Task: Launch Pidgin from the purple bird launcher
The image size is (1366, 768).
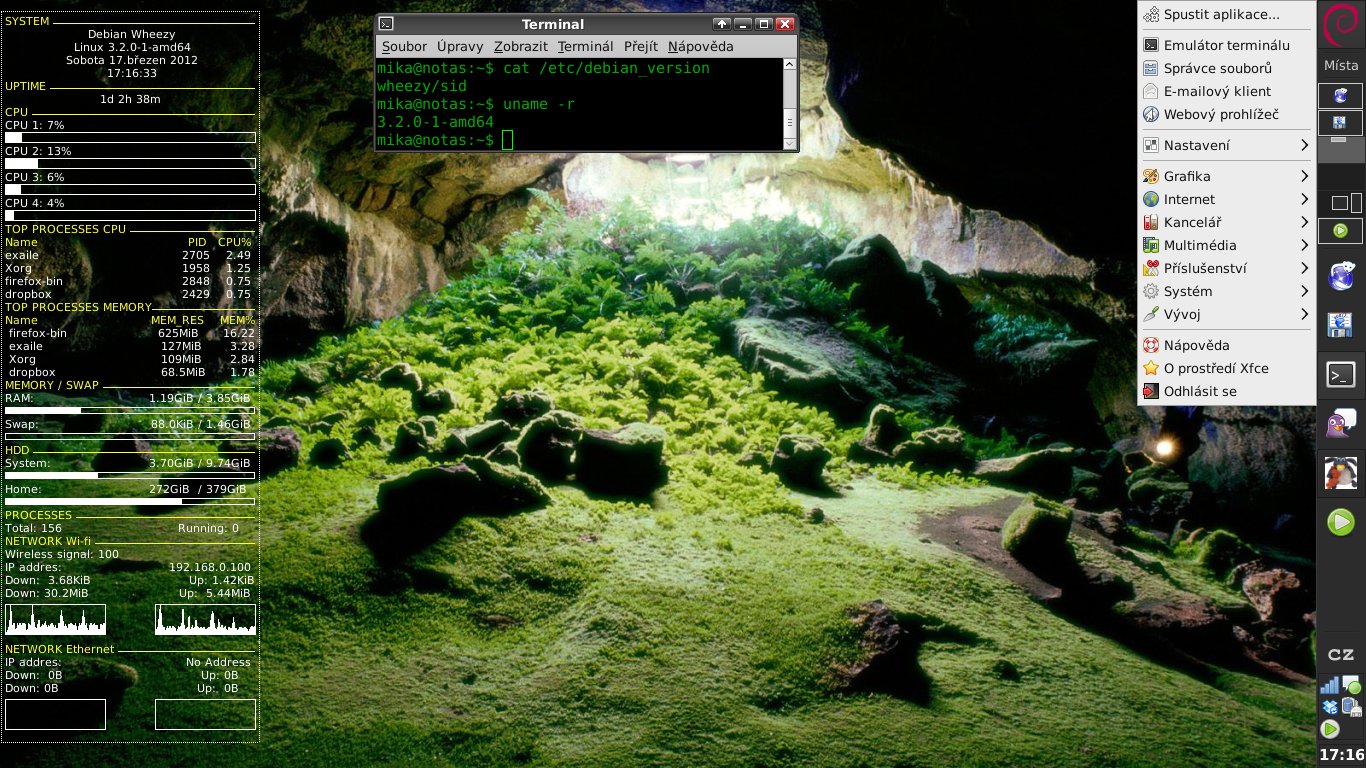Action: pyautogui.click(x=1341, y=424)
